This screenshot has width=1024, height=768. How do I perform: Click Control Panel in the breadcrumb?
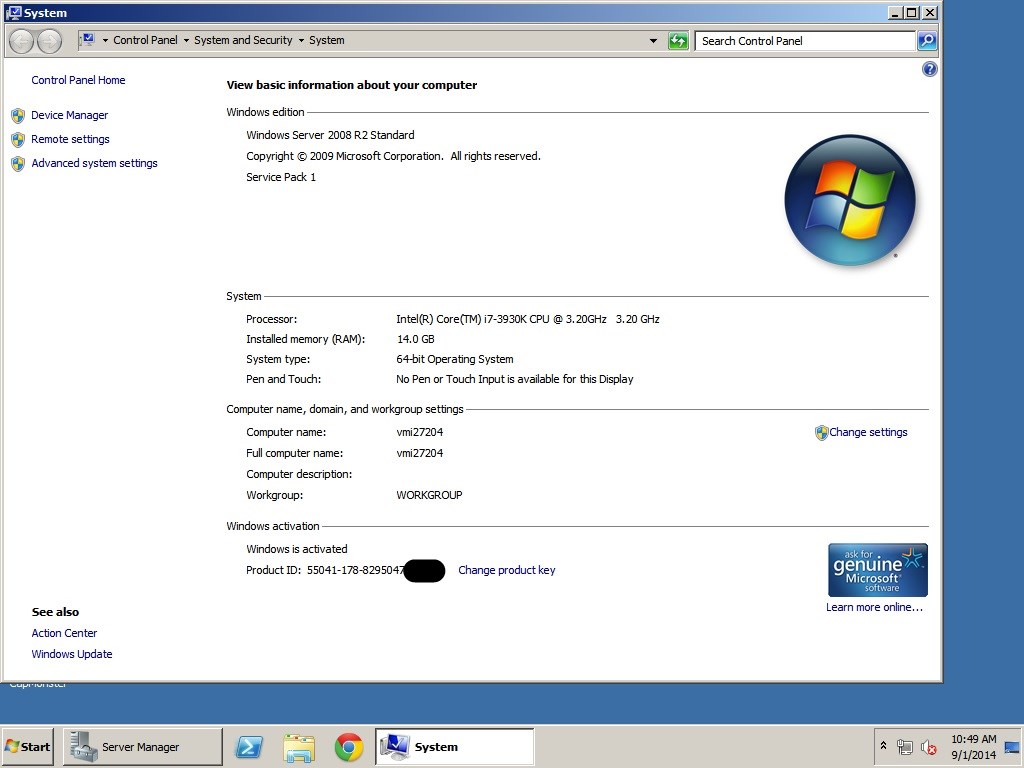[145, 40]
